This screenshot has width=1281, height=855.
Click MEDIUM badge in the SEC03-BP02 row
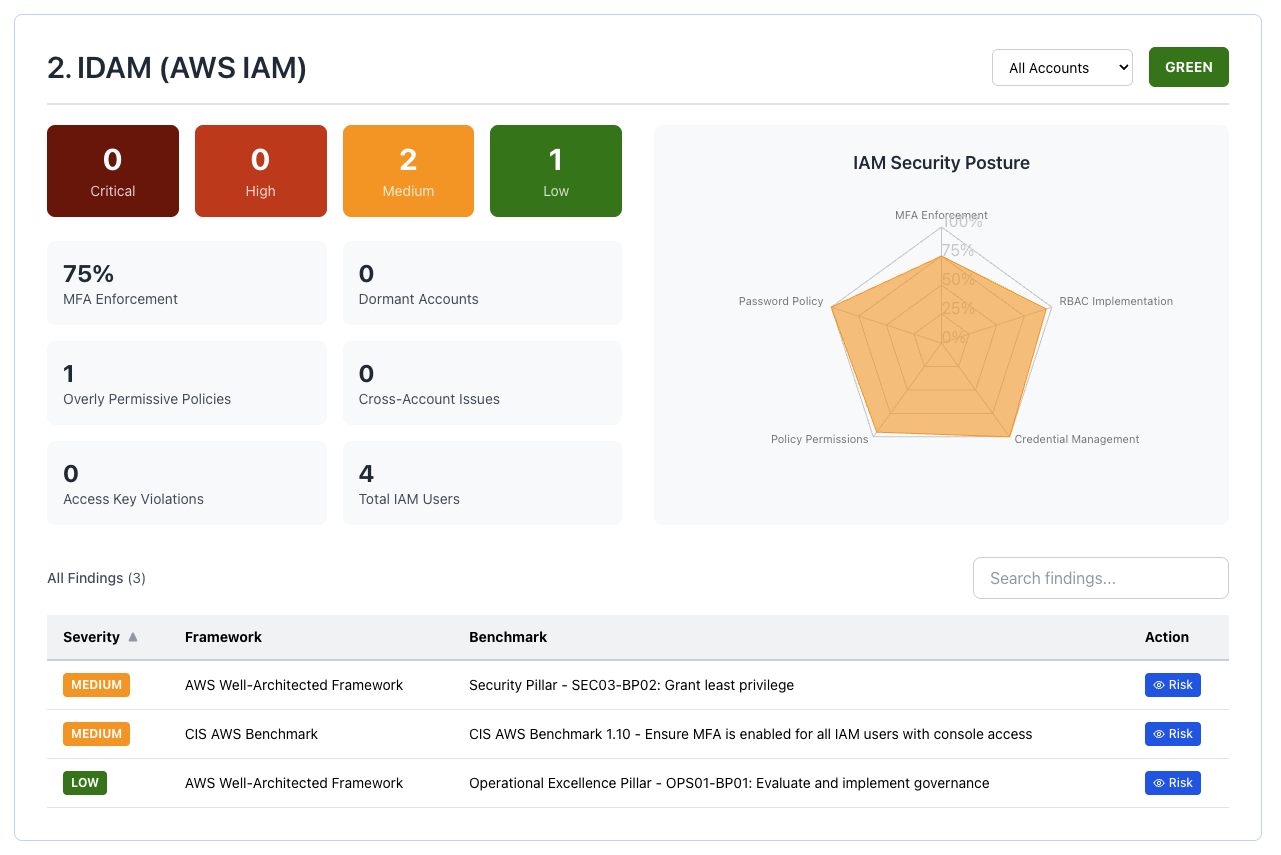coord(96,685)
